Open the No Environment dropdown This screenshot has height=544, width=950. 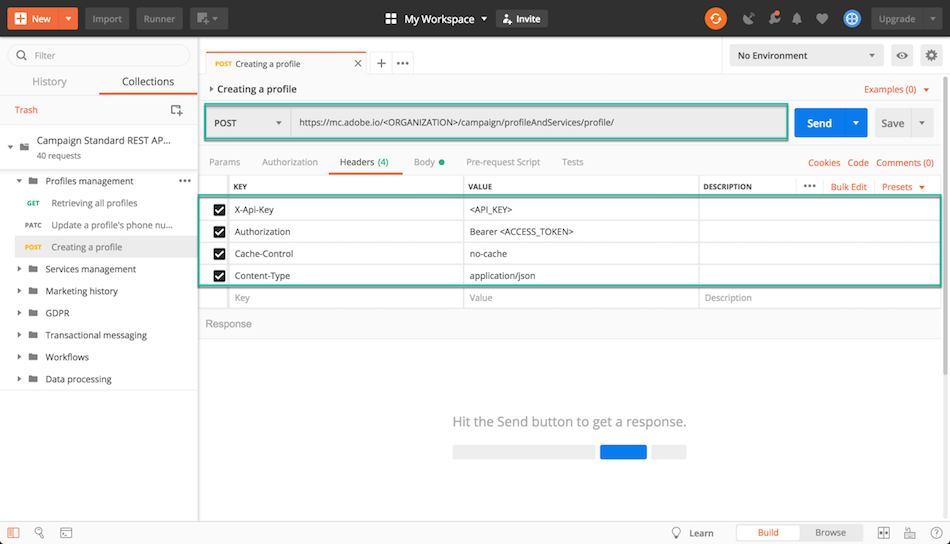pos(806,56)
